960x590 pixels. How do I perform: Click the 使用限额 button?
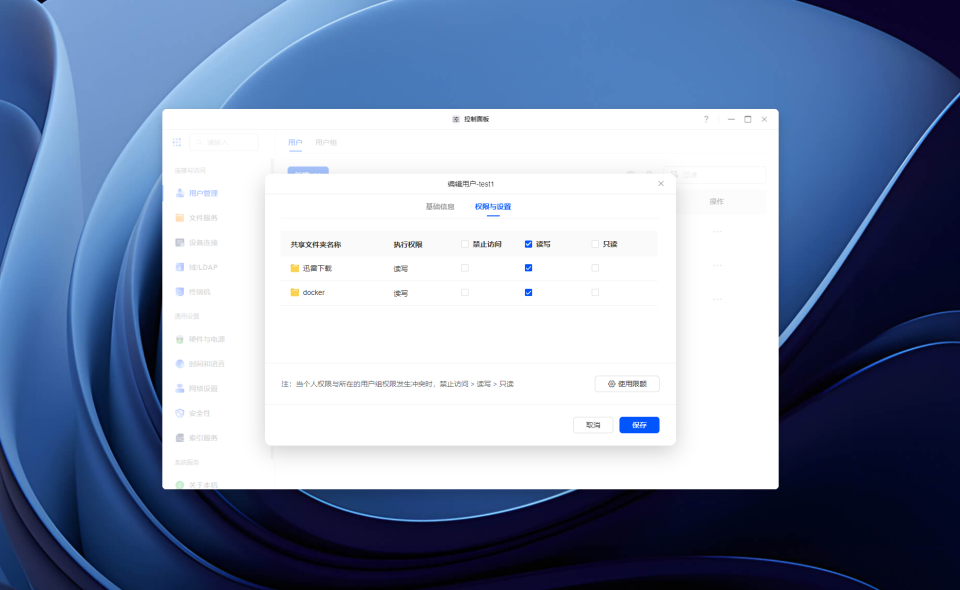[x=627, y=384]
